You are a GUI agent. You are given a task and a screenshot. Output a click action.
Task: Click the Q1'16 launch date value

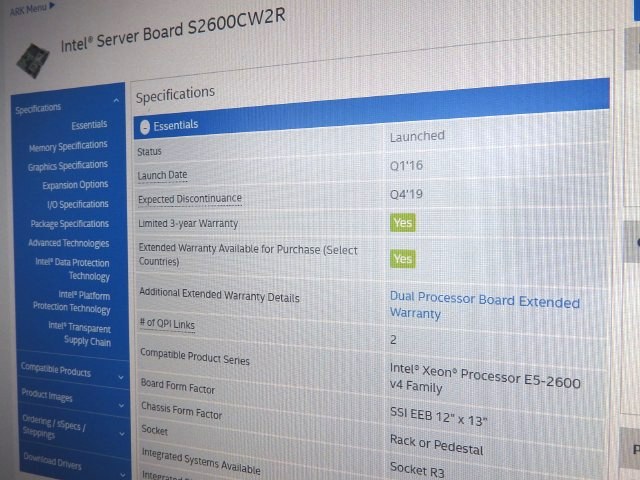click(x=407, y=165)
